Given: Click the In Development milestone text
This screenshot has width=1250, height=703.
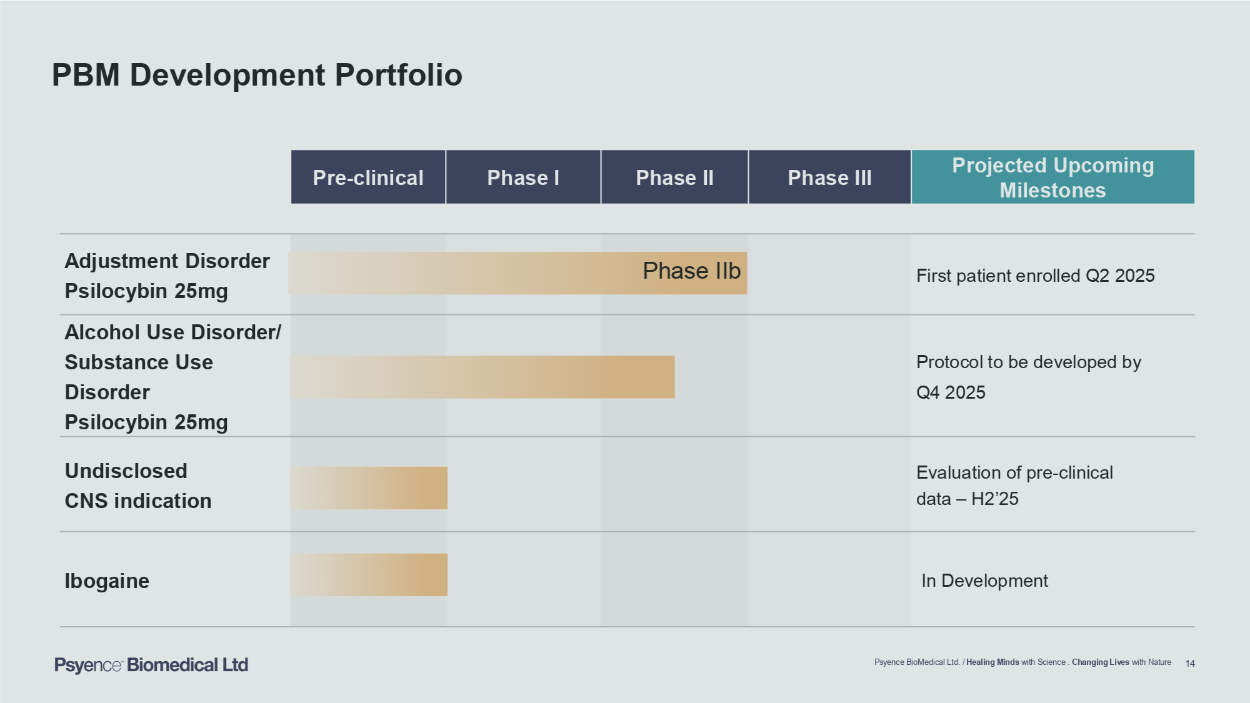Looking at the screenshot, I should [984, 581].
